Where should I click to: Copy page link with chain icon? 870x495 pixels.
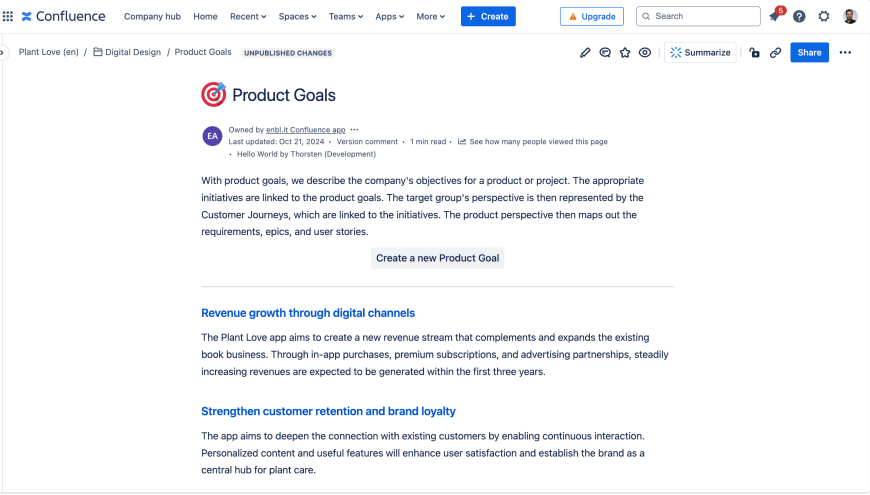(775, 53)
